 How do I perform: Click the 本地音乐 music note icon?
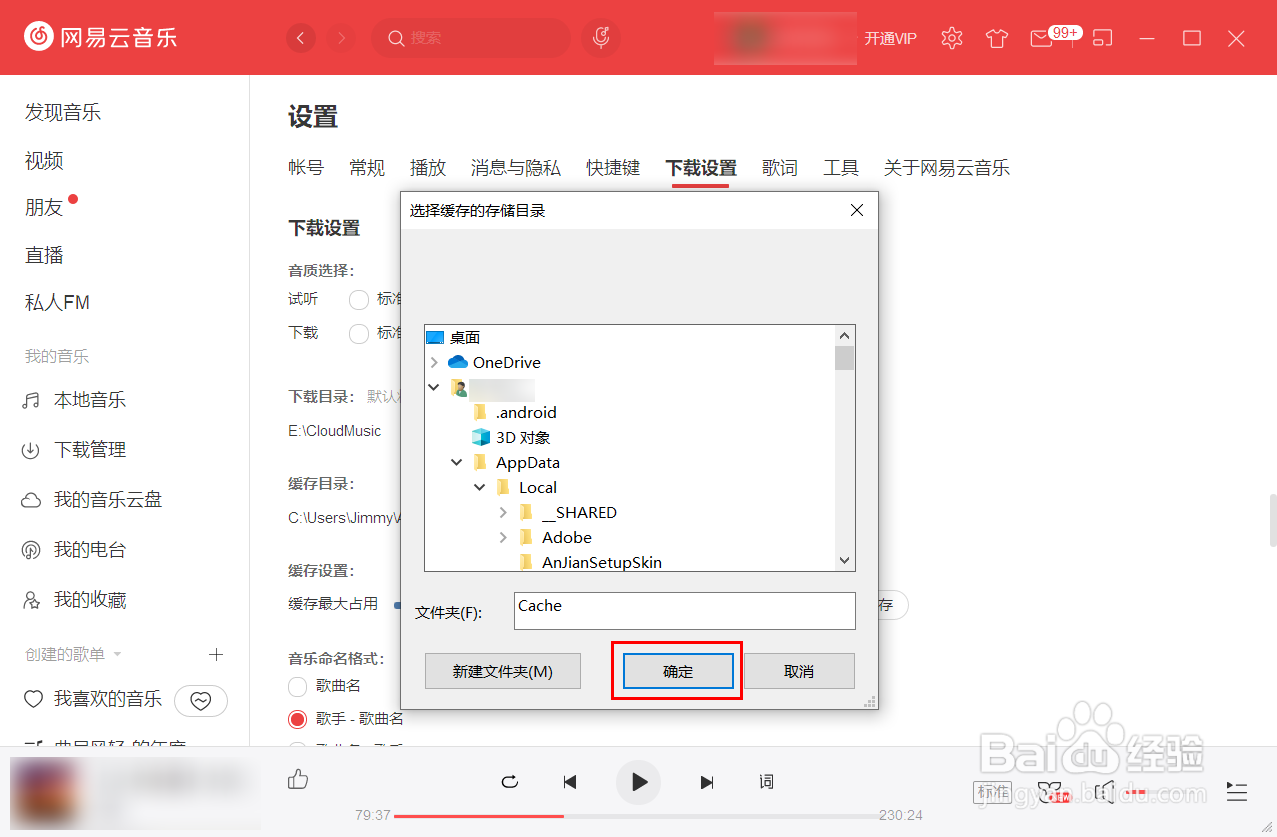pos(31,401)
